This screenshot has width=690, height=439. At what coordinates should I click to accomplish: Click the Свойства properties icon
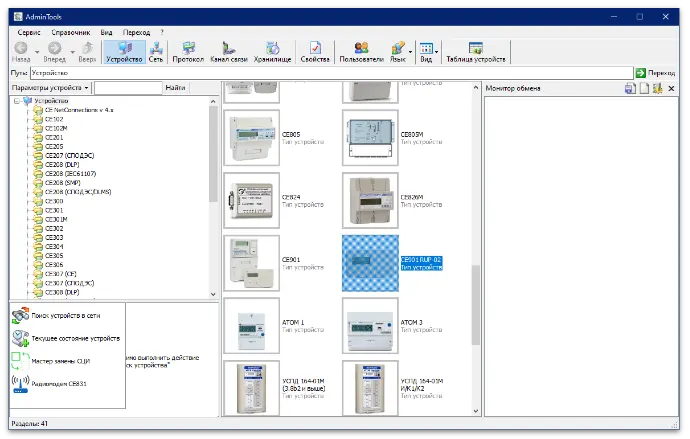[314, 51]
